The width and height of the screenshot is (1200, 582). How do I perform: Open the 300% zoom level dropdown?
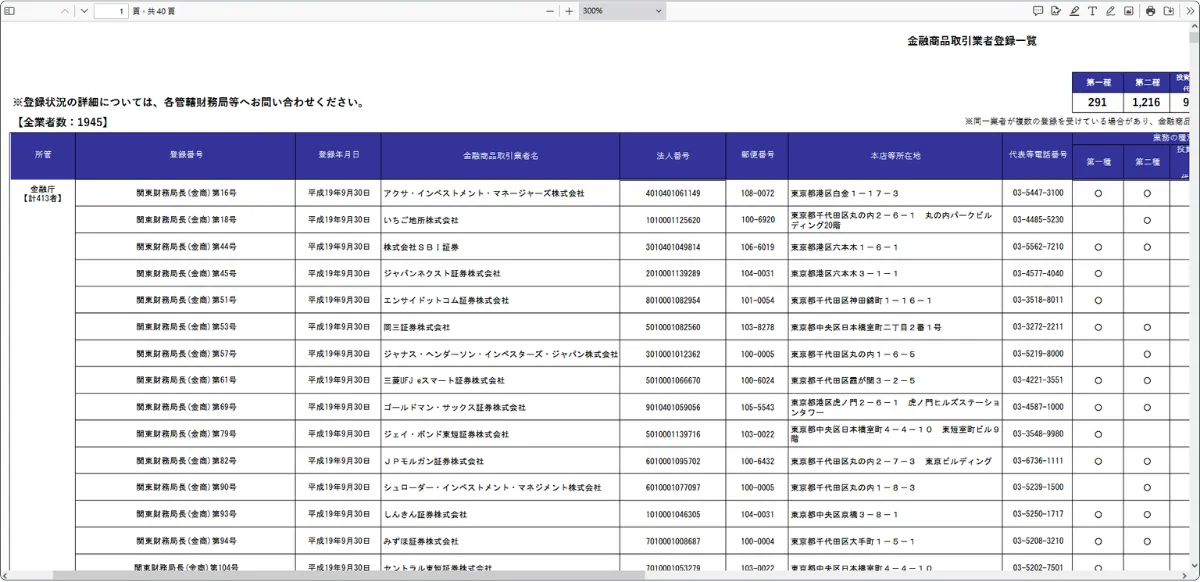(x=622, y=11)
